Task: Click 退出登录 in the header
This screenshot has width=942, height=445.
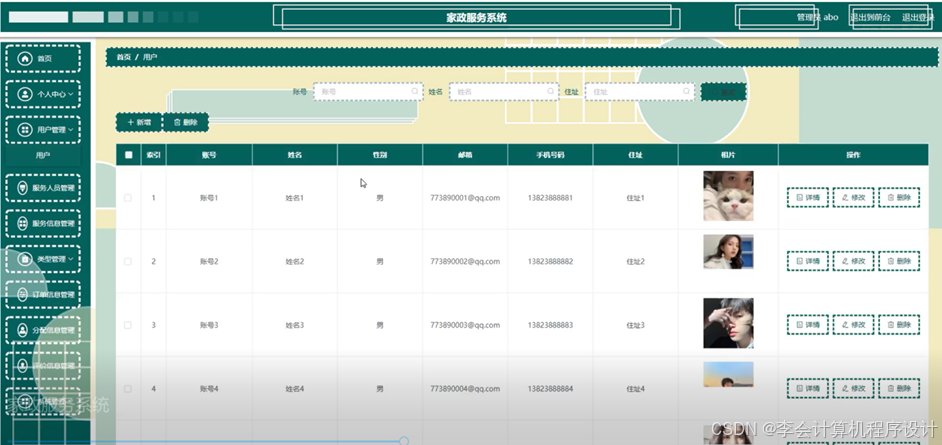Action: coord(918,17)
